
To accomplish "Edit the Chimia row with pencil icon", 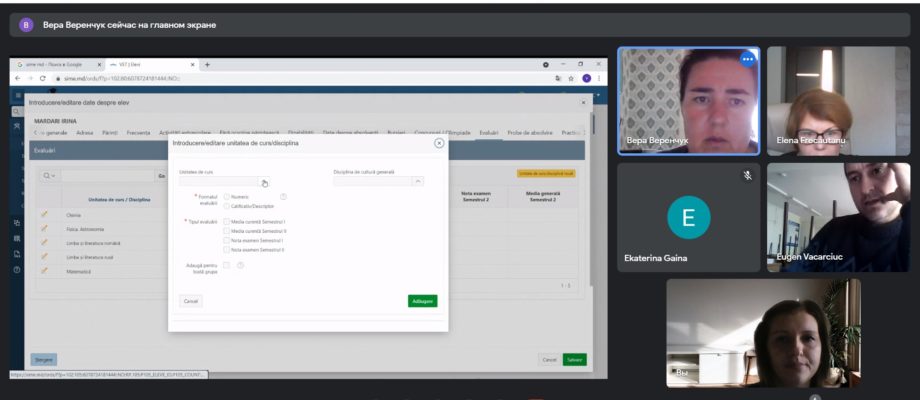I will click(x=44, y=214).
